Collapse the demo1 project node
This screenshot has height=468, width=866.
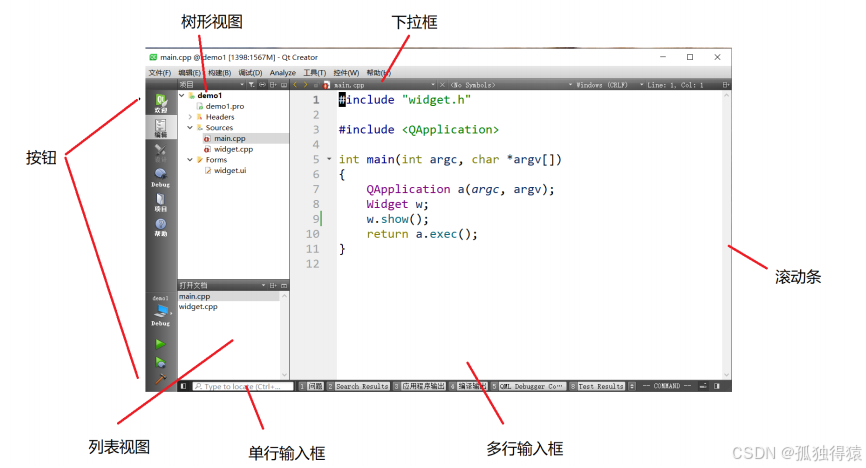182,95
